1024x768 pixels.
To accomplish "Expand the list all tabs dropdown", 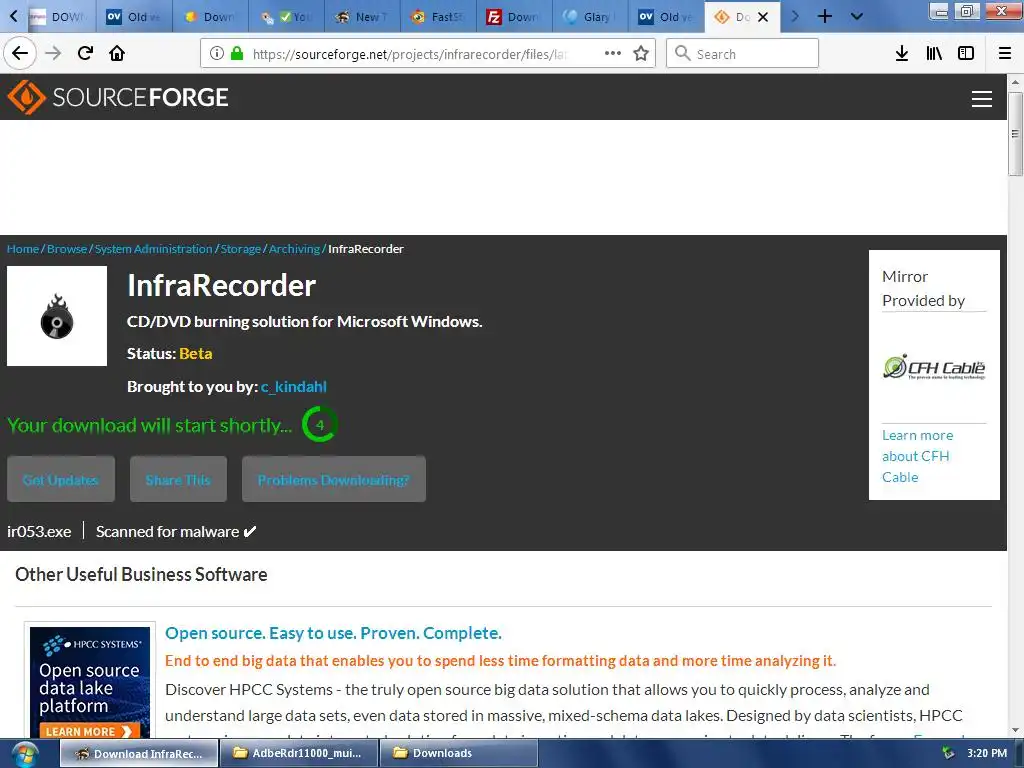I will pyautogui.click(x=857, y=16).
